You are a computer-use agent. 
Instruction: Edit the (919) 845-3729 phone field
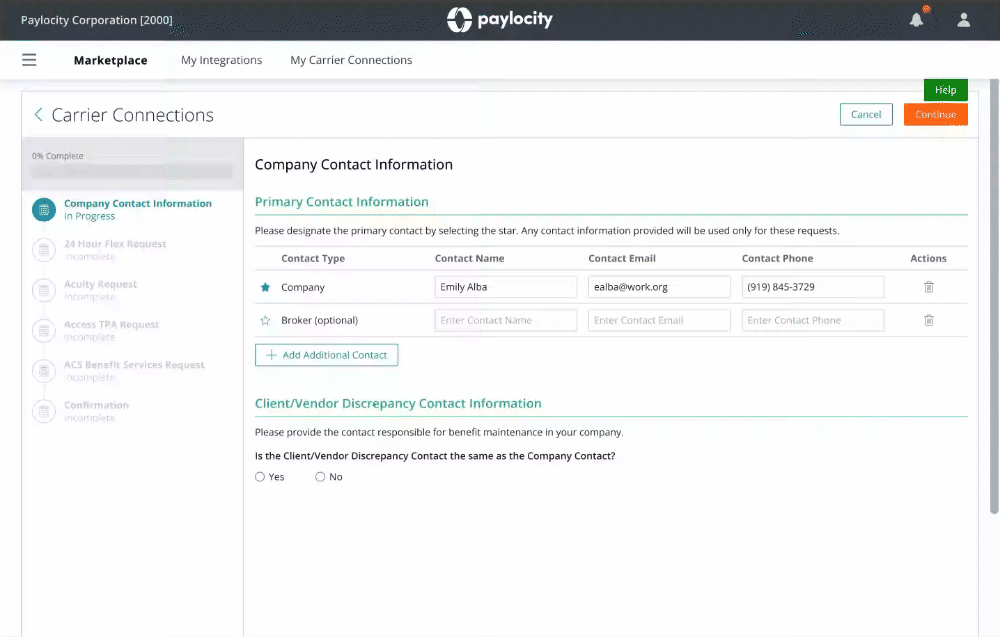[812, 287]
